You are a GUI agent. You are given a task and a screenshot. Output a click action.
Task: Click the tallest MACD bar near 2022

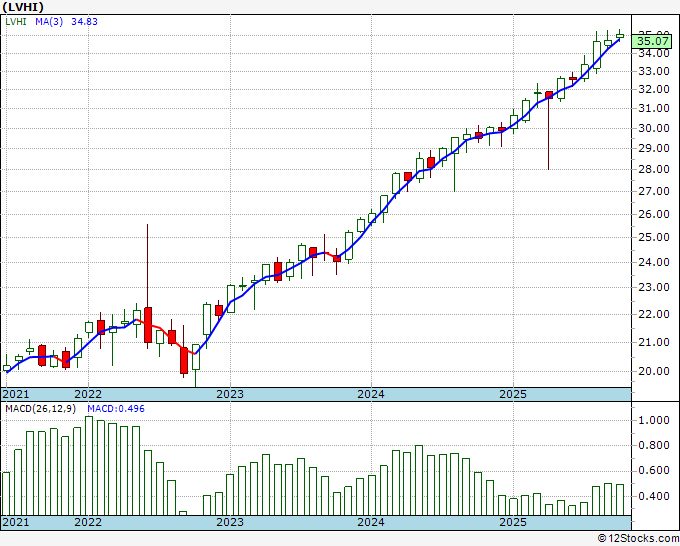pos(89,466)
